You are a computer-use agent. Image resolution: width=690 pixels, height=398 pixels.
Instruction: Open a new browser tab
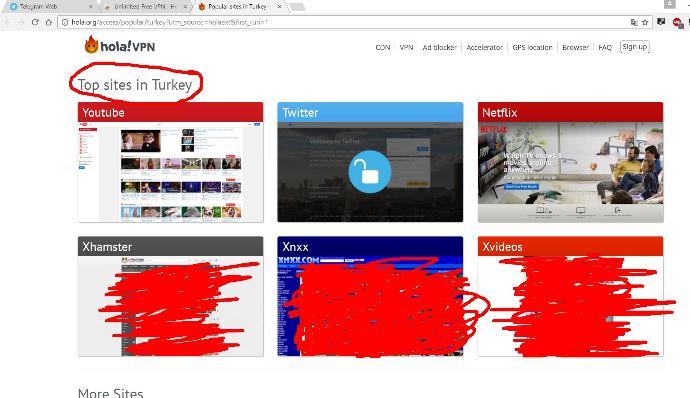(297, 7)
